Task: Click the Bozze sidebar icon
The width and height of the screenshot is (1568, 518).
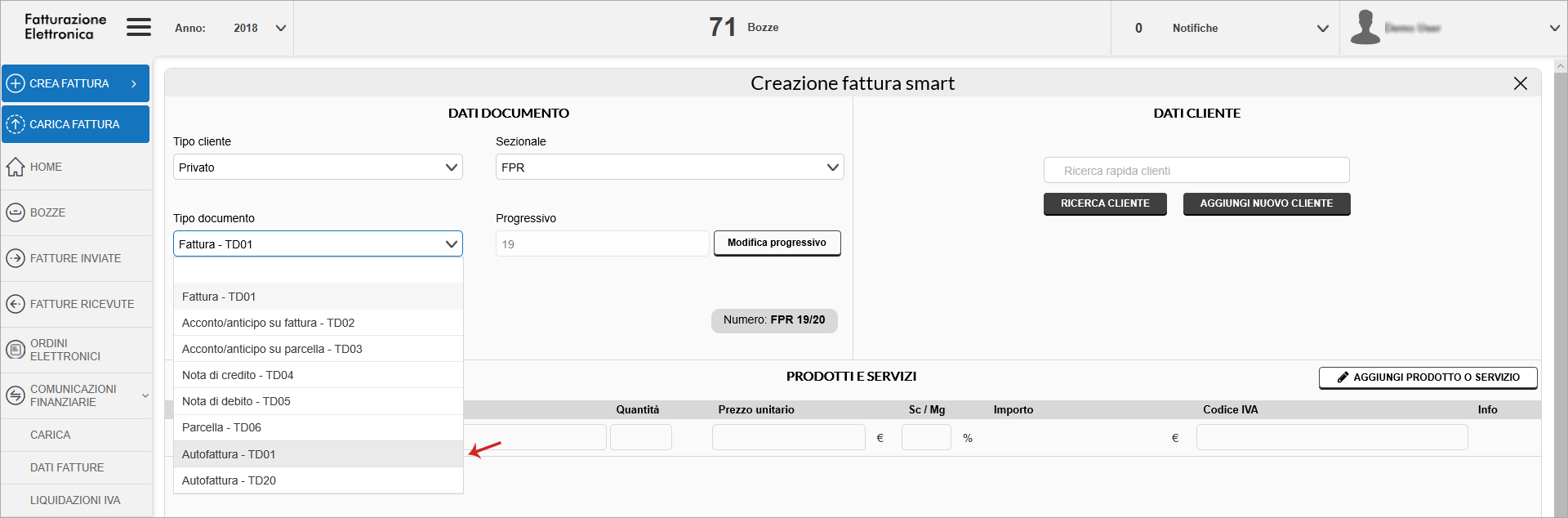Action: coord(16,212)
